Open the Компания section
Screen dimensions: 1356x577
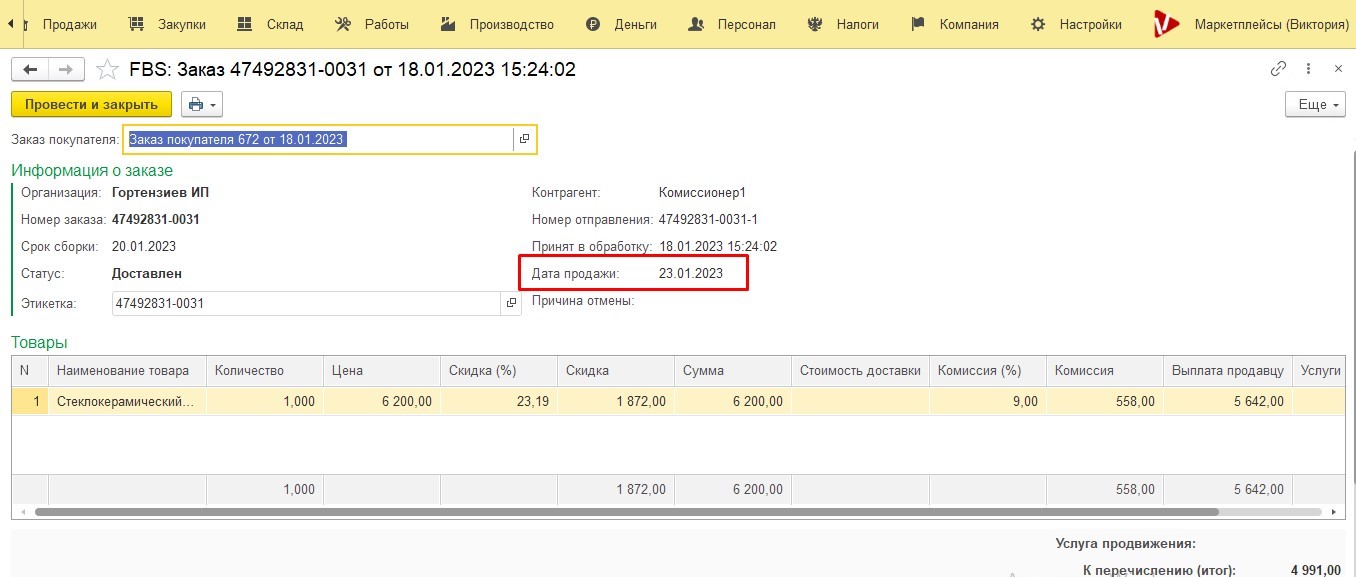coord(955,24)
